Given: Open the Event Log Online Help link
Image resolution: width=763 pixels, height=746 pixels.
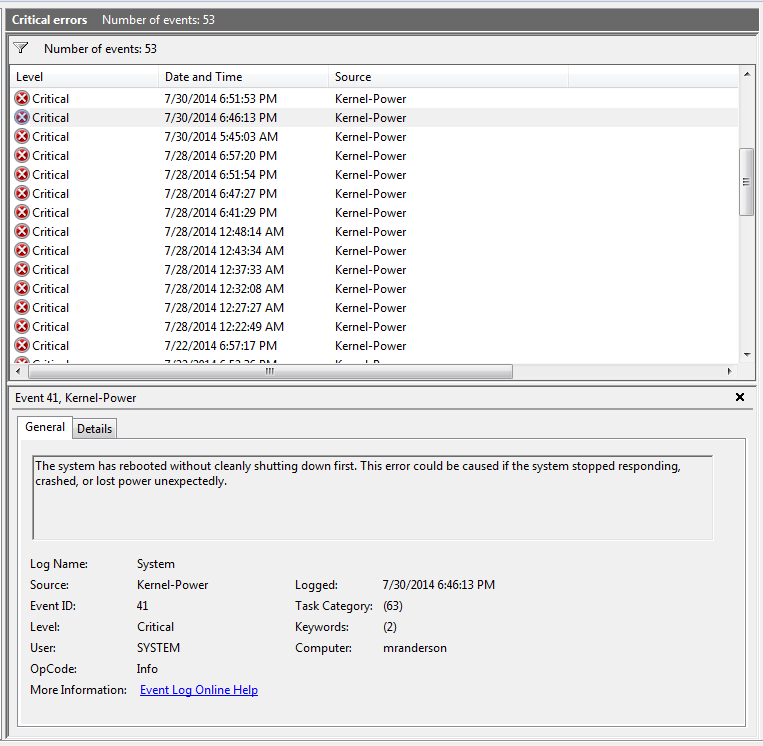Looking at the screenshot, I should tap(199, 690).
